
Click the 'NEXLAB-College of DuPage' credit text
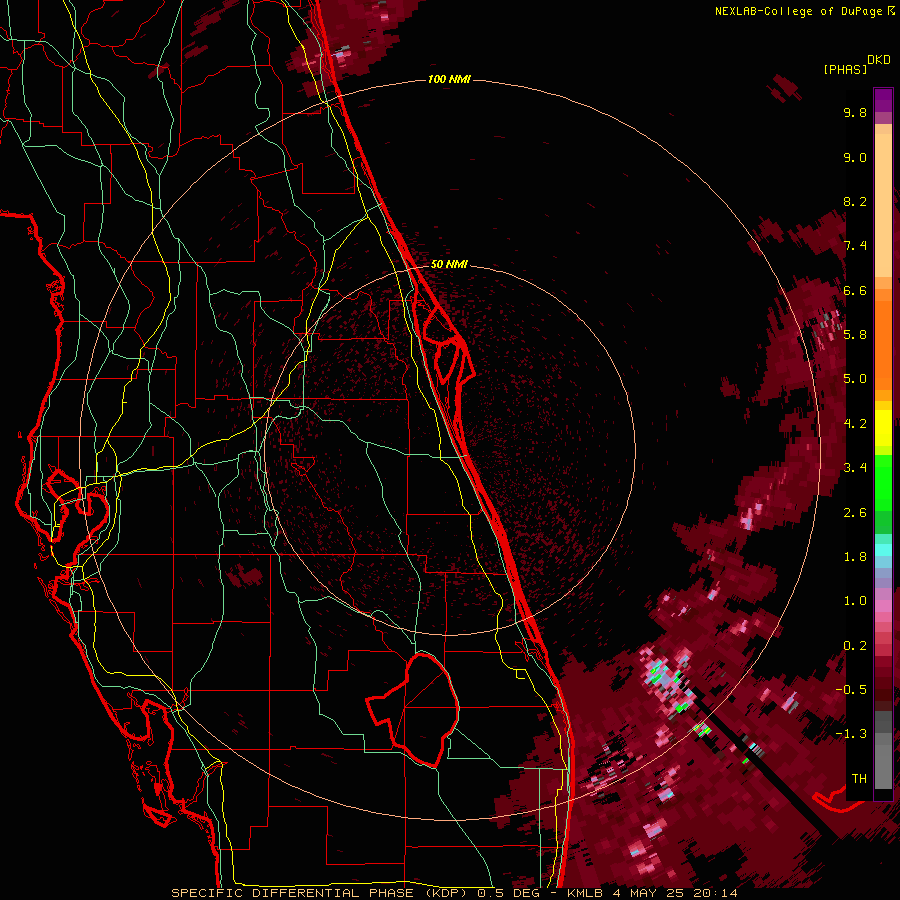(x=798, y=11)
